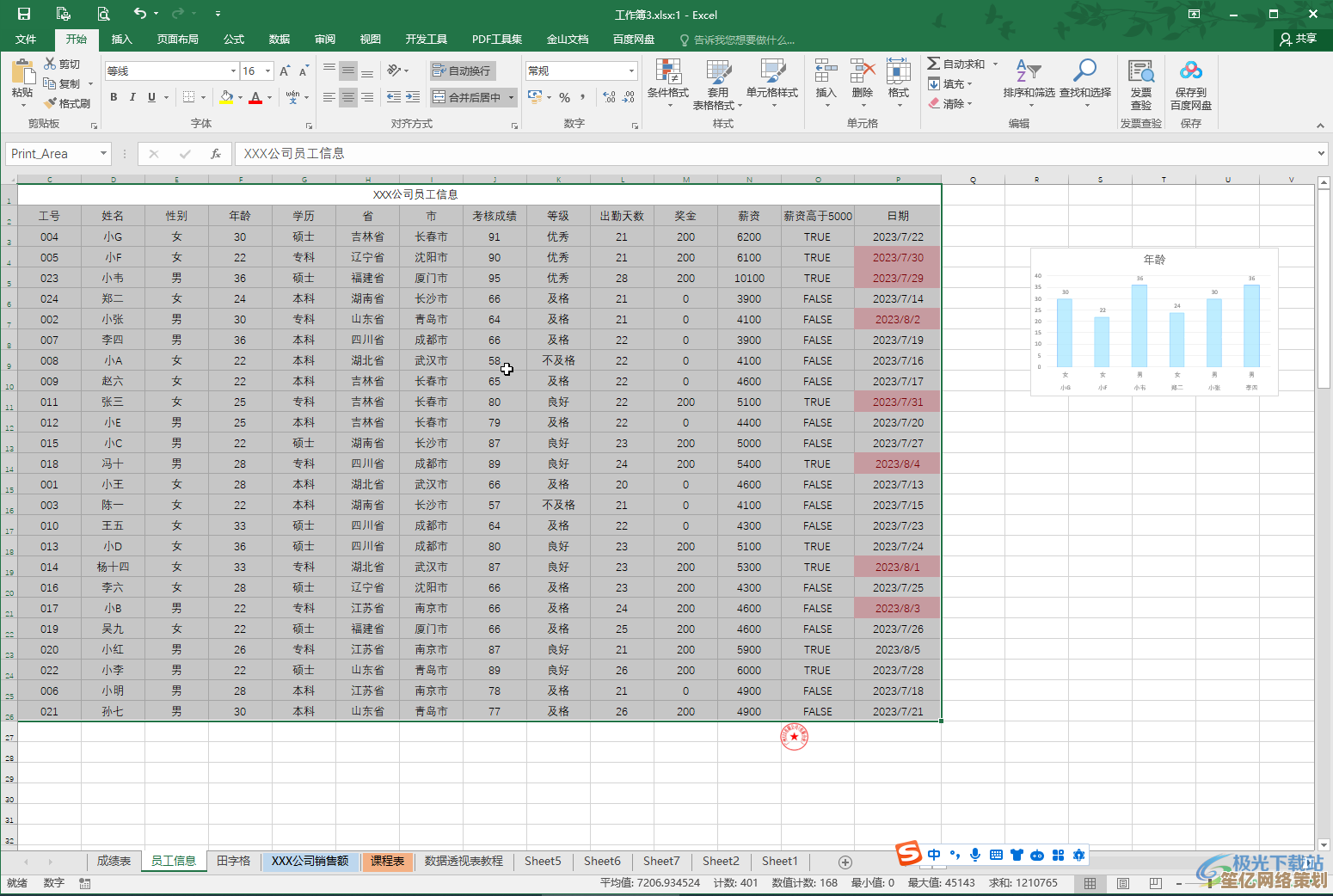Viewport: 1333px width, 896px height.
Task: Apply the red font color swatch
Action: click(255, 97)
